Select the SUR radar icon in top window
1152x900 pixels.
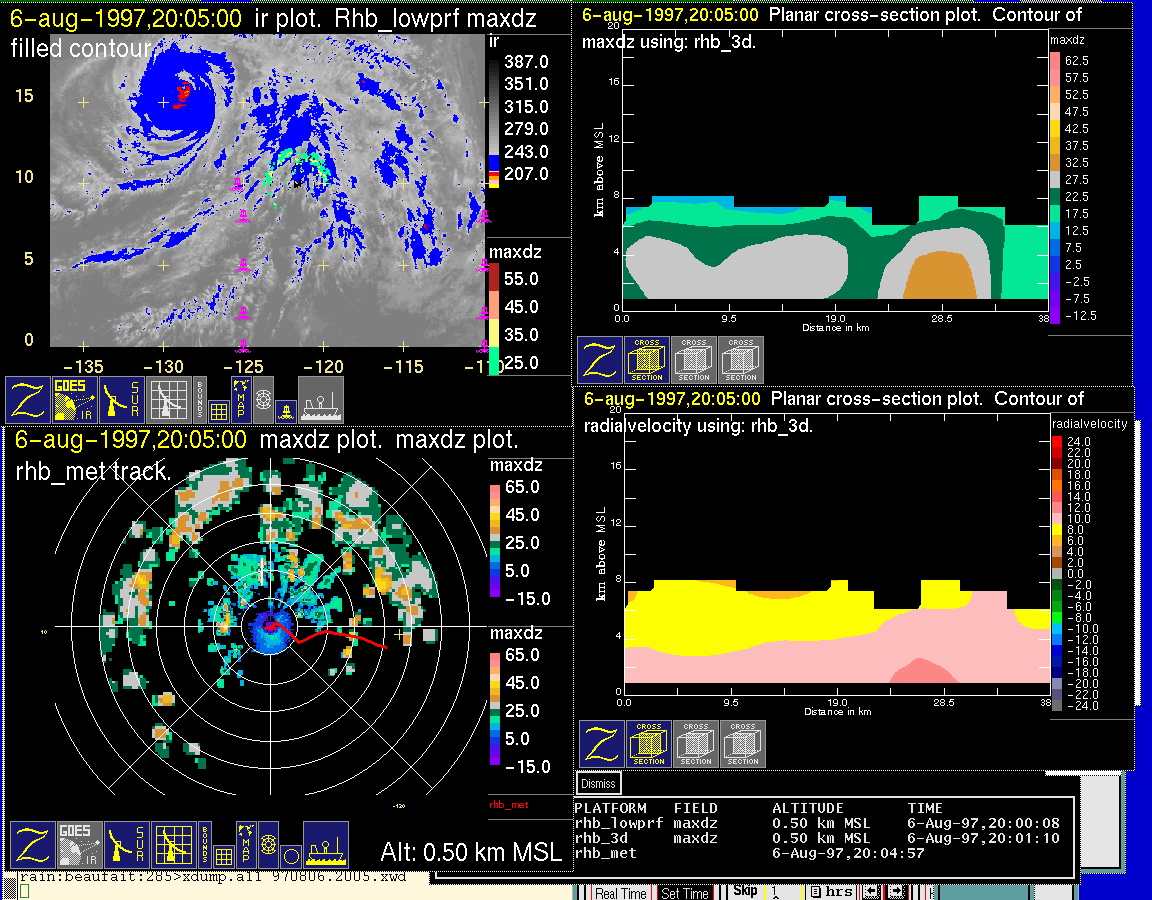click(122, 400)
